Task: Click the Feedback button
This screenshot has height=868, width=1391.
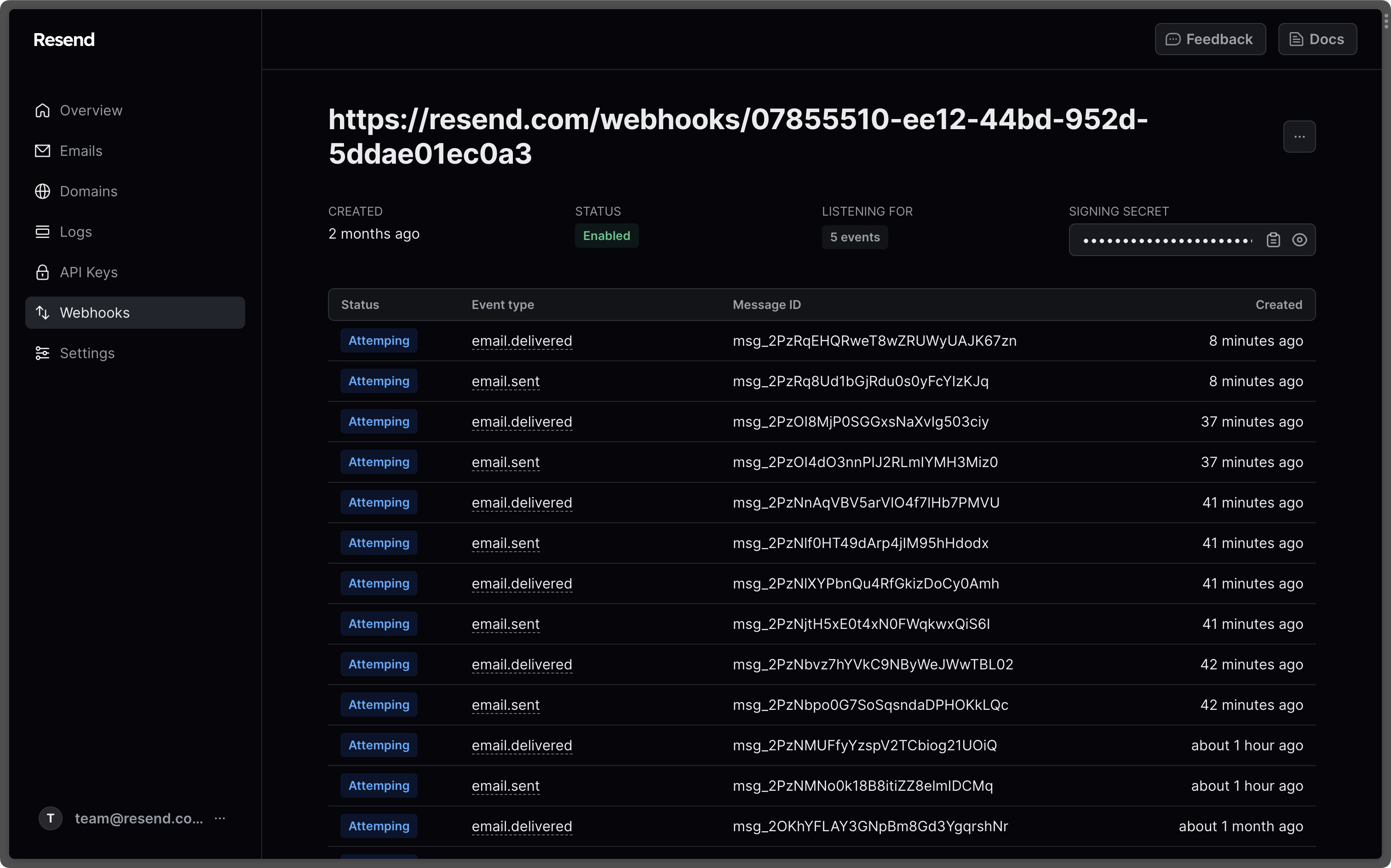Action: [x=1210, y=39]
